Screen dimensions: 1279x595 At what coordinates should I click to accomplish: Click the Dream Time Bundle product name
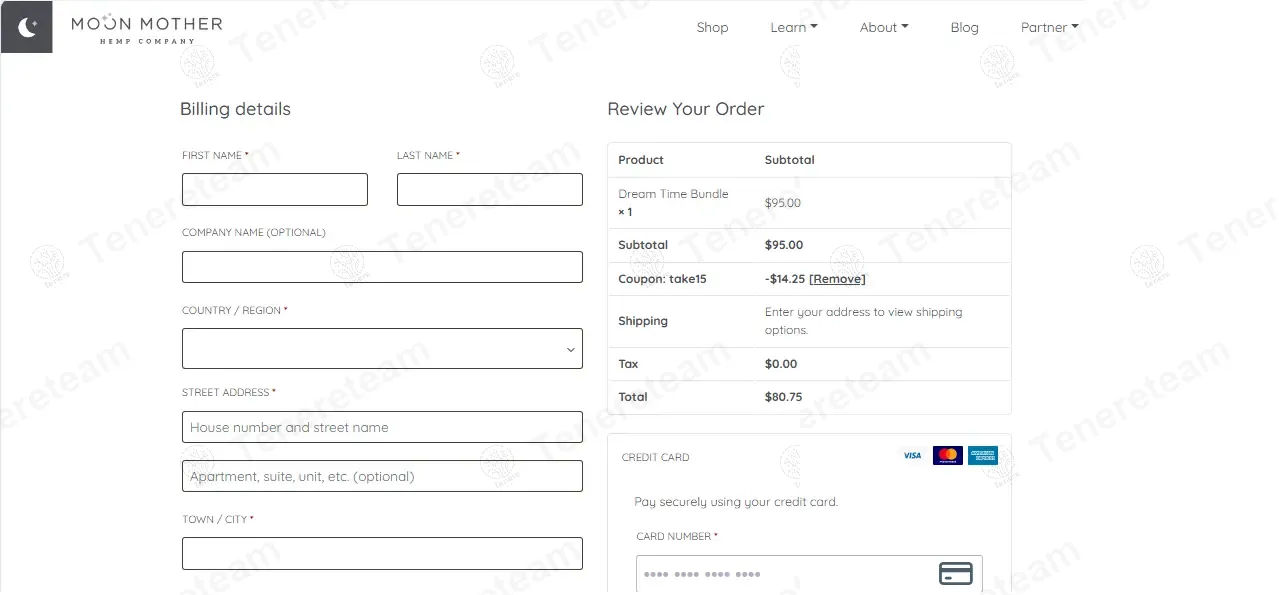pyautogui.click(x=673, y=194)
